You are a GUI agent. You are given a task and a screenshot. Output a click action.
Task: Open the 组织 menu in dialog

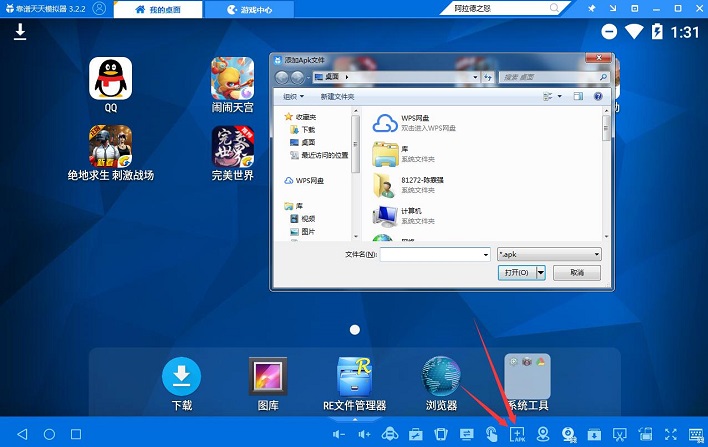click(293, 96)
